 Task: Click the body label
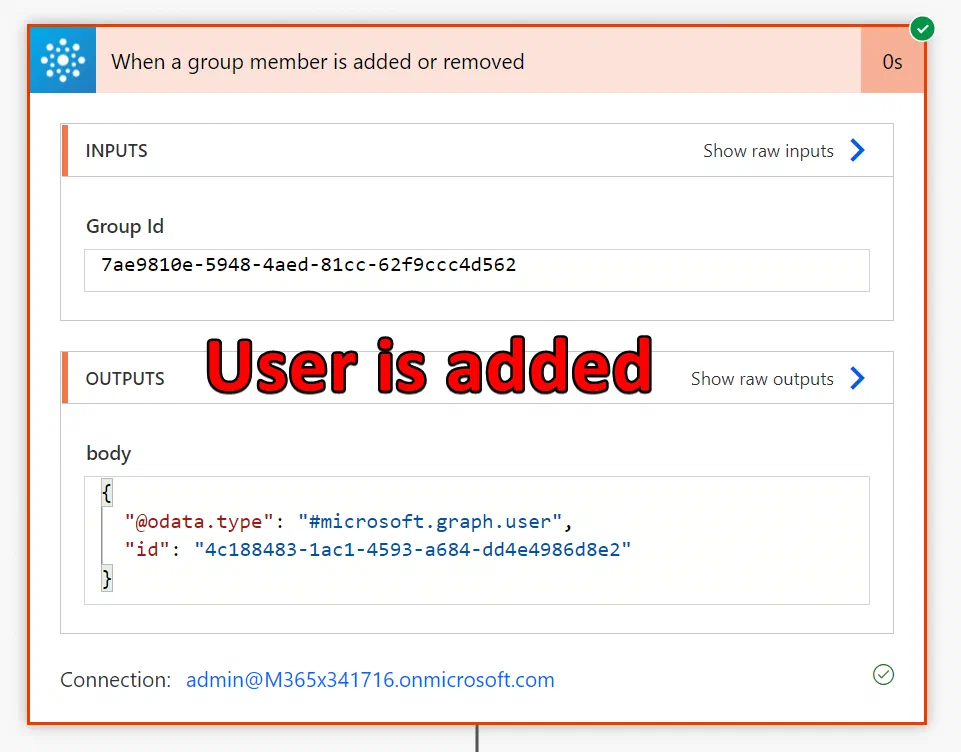pyautogui.click(x=108, y=454)
